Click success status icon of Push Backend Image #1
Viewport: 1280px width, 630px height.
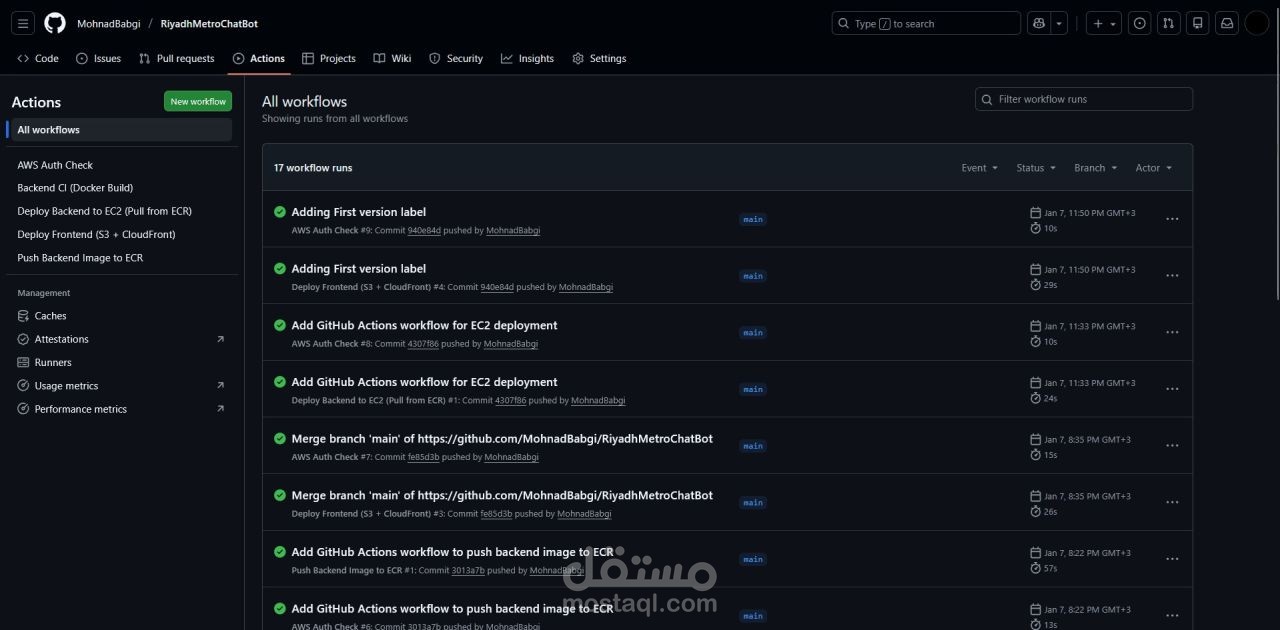tap(280, 551)
